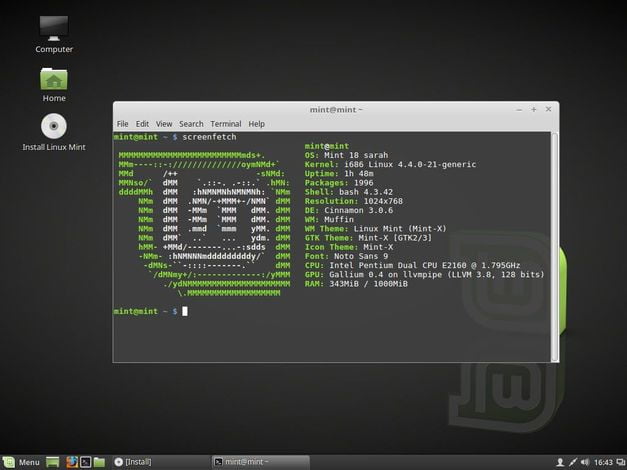Click the 'WM Theme: Linux Mint (Mint-X)' line
627x470 pixels.
(375, 229)
